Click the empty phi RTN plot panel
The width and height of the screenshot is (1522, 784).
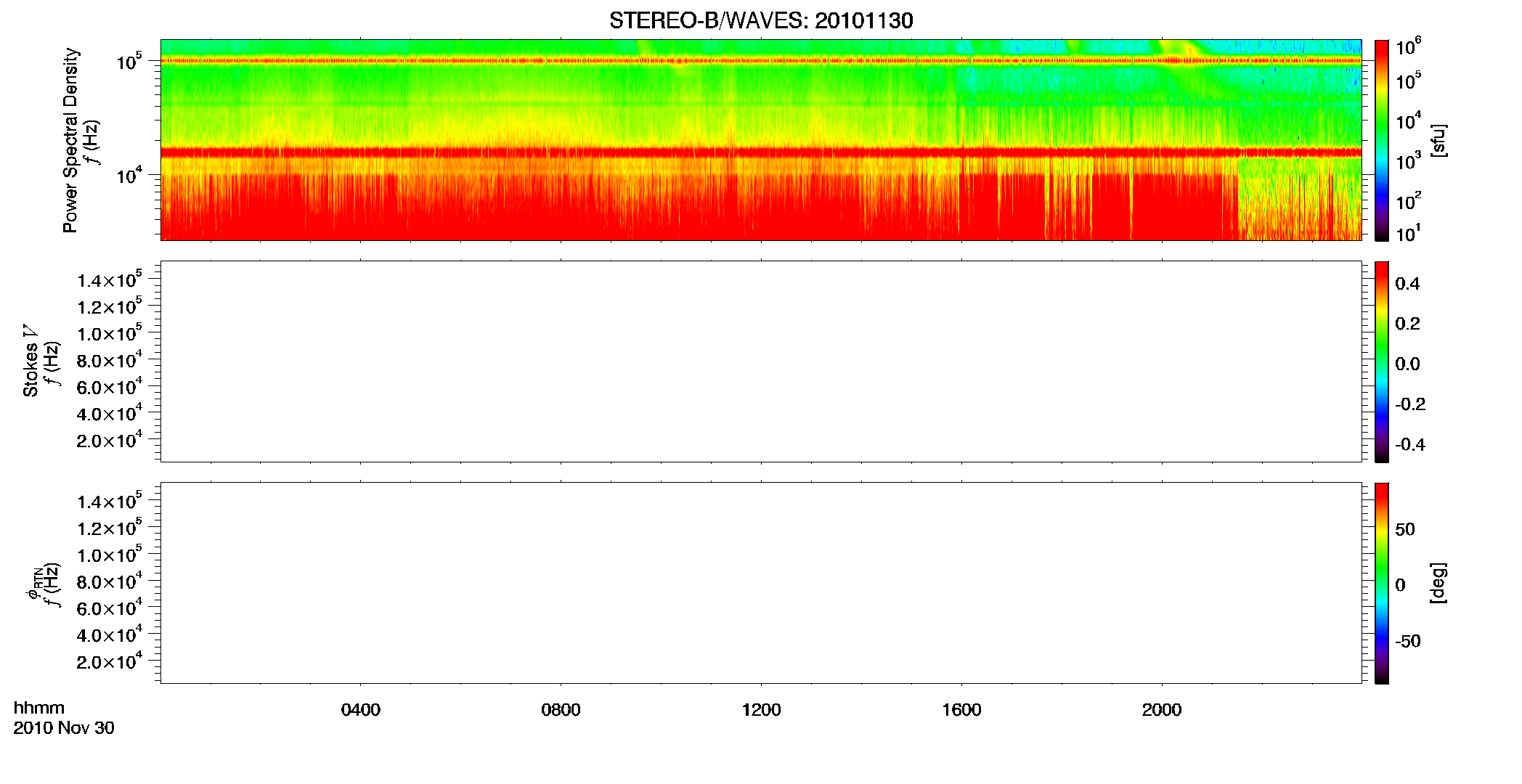(761, 583)
